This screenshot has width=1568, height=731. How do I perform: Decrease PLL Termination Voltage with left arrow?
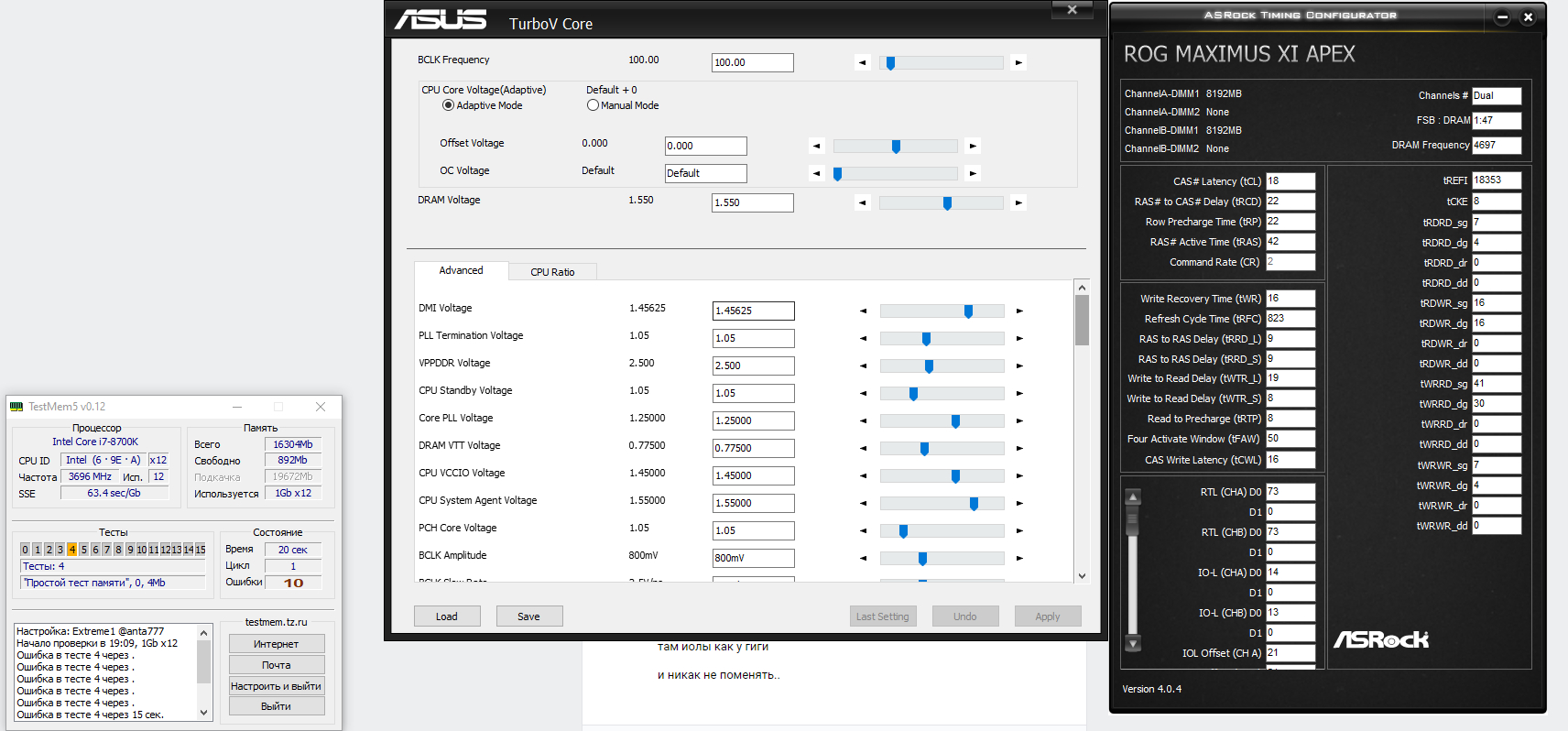pyautogui.click(x=863, y=338)
